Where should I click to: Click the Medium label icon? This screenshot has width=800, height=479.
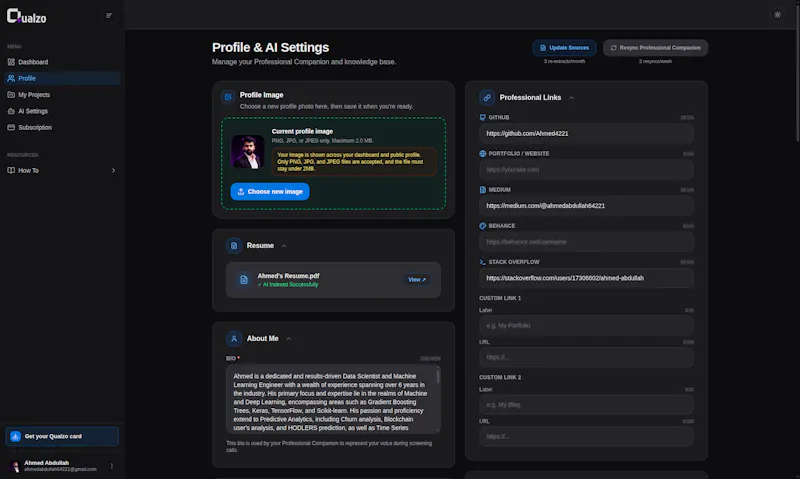483,190
